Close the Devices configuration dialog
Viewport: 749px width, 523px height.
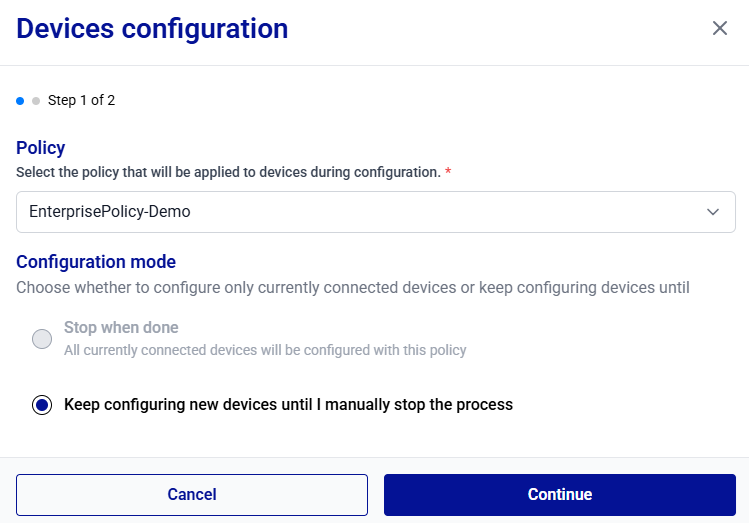[x=719, y=28]
